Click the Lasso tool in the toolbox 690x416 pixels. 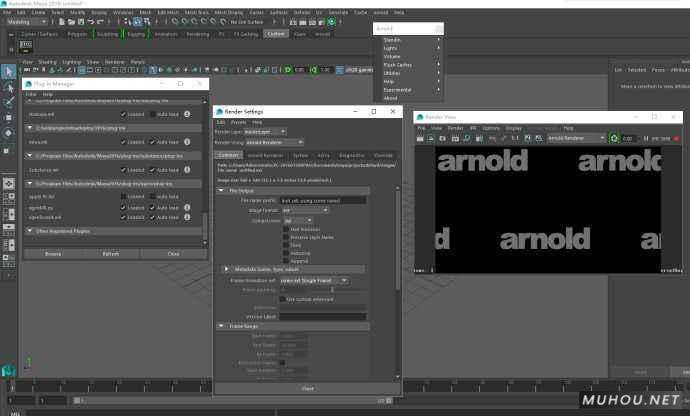tap(8, 88)
